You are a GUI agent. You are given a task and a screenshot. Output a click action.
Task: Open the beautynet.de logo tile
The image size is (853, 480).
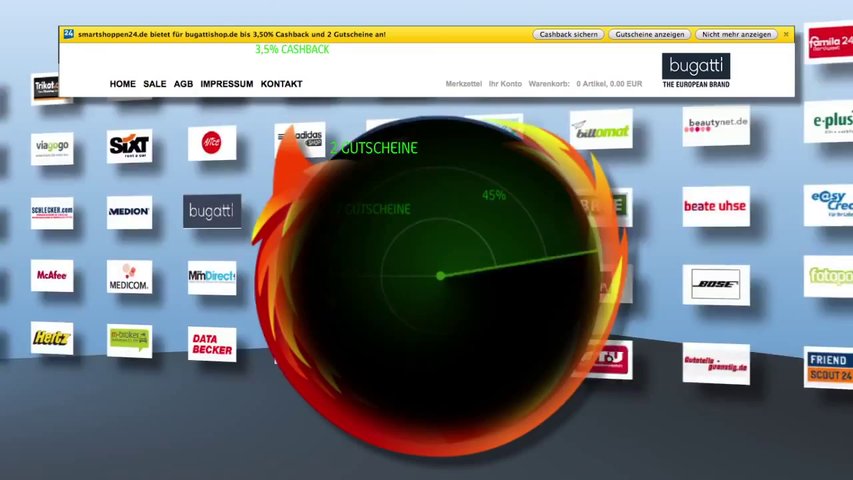point(716,125)
